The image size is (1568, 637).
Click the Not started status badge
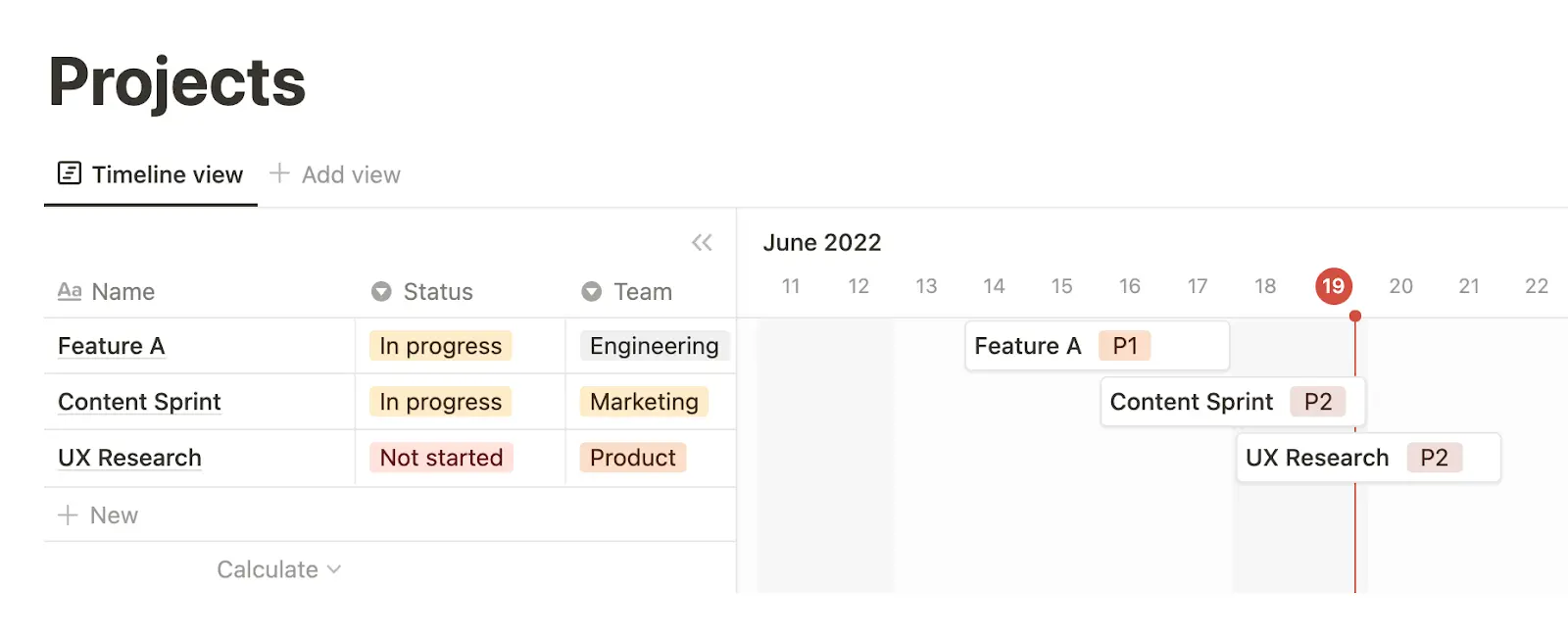(x=441, y=458)
